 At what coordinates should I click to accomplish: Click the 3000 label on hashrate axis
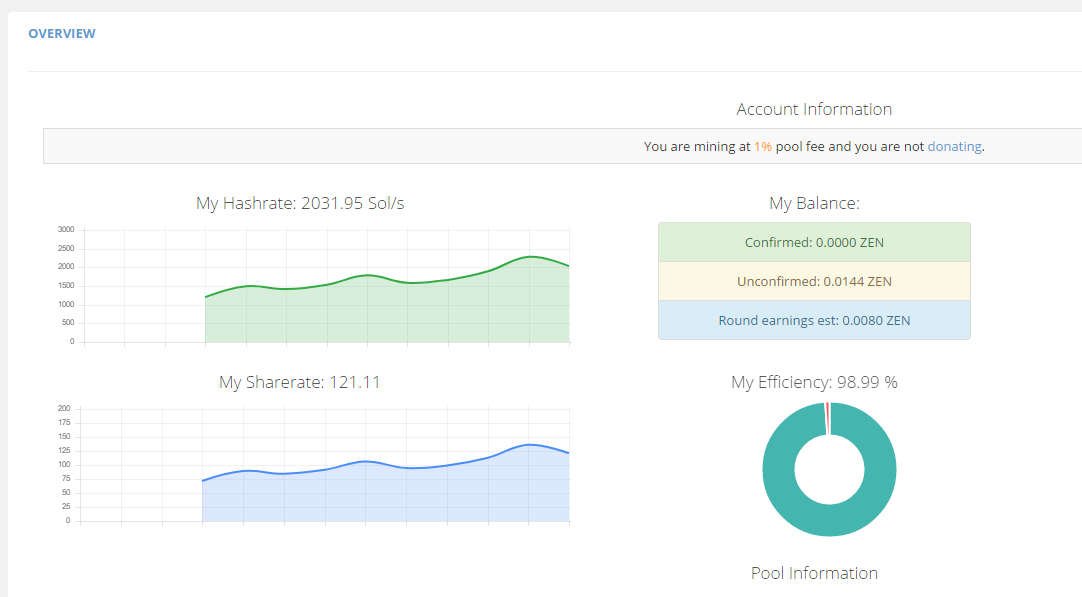66,229
